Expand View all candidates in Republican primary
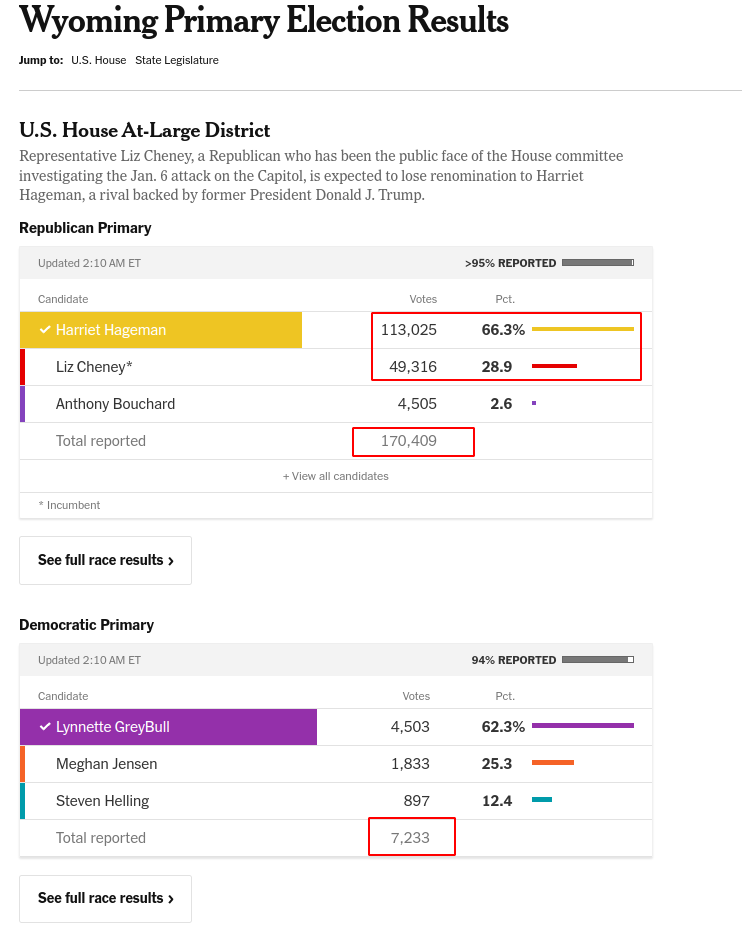Viewport: 742px width, 941px height. click(x=336, y=476)
